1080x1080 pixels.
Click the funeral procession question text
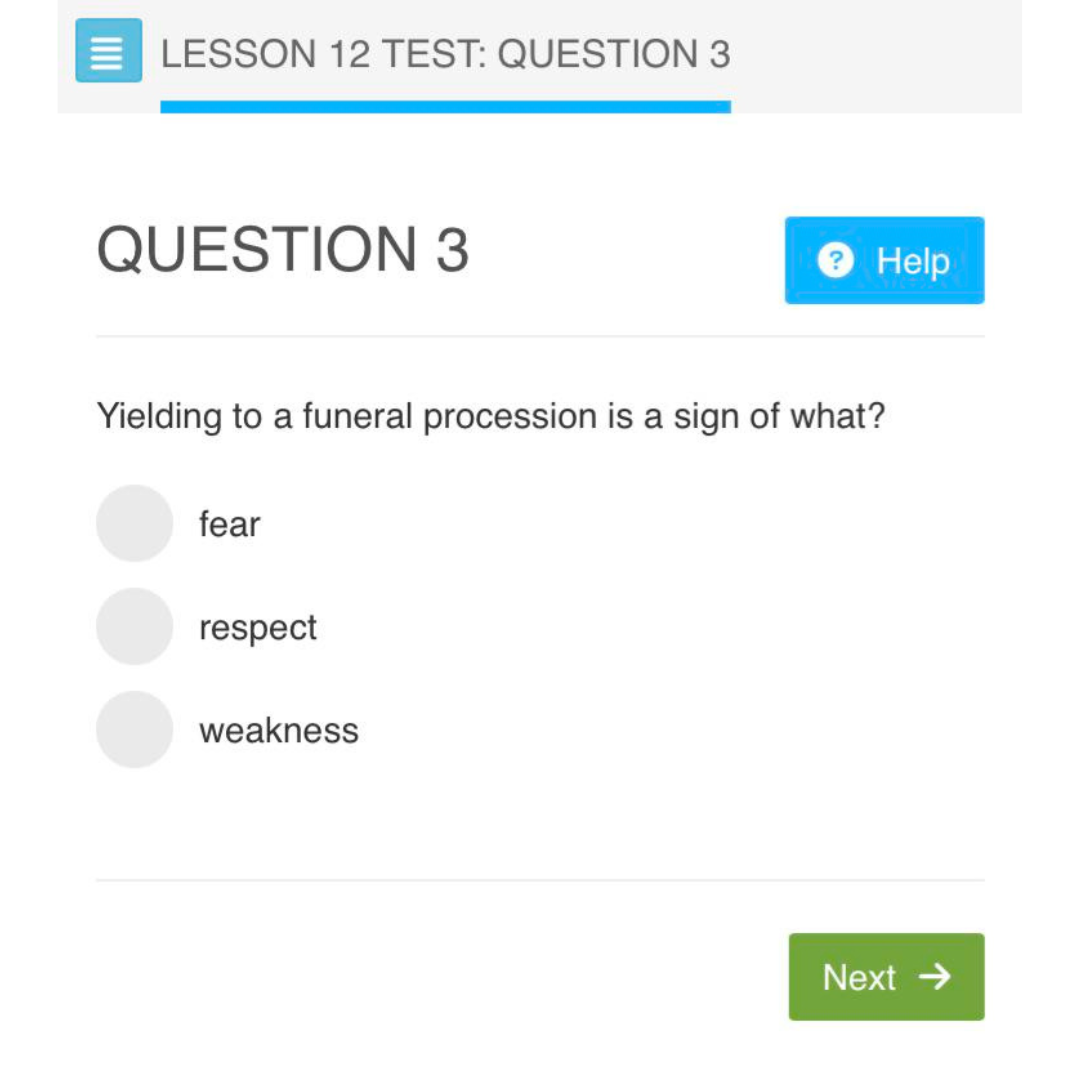[491, 416]
